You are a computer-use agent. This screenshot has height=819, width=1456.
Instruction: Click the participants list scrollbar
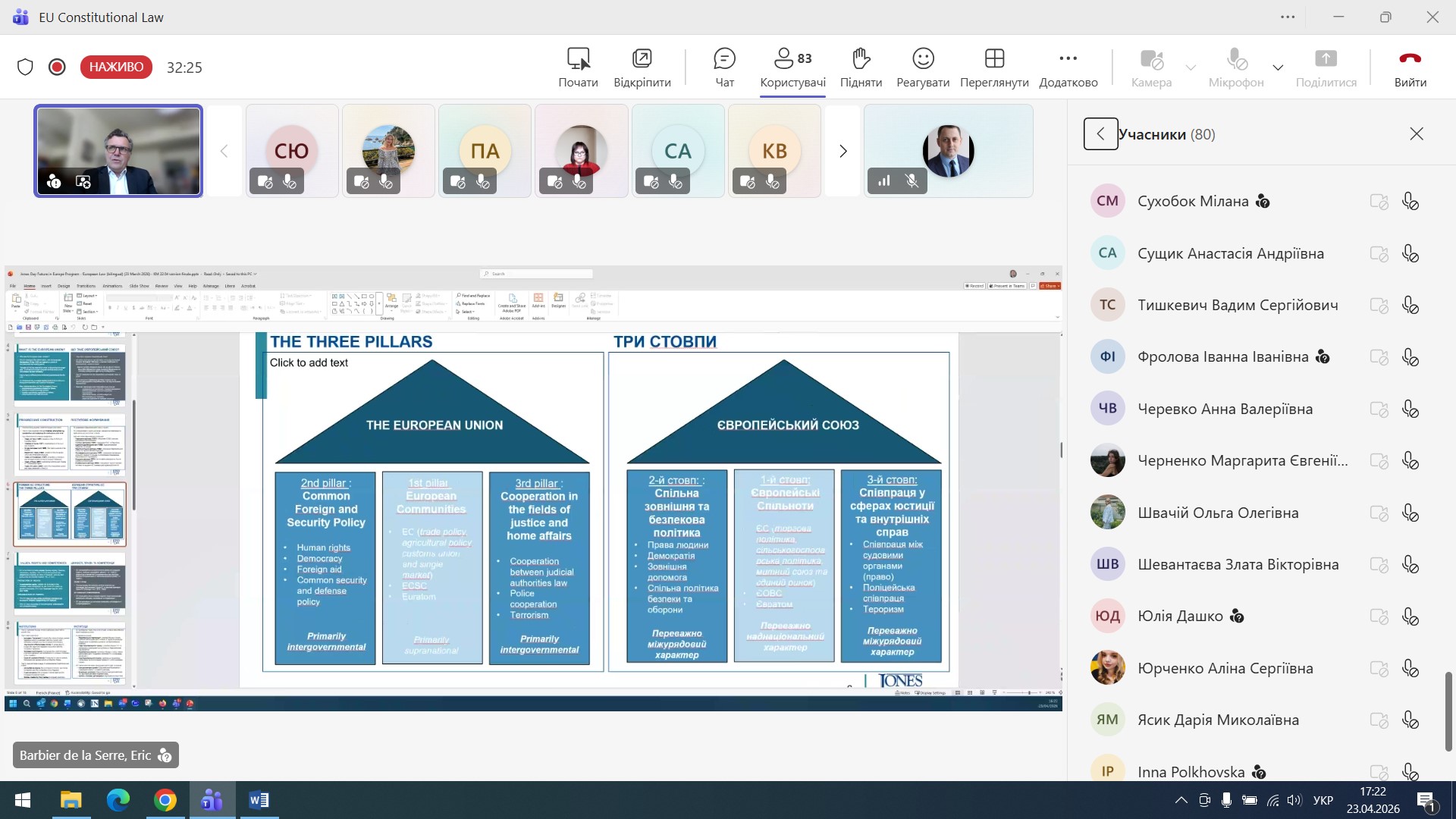click(1448, 711)
